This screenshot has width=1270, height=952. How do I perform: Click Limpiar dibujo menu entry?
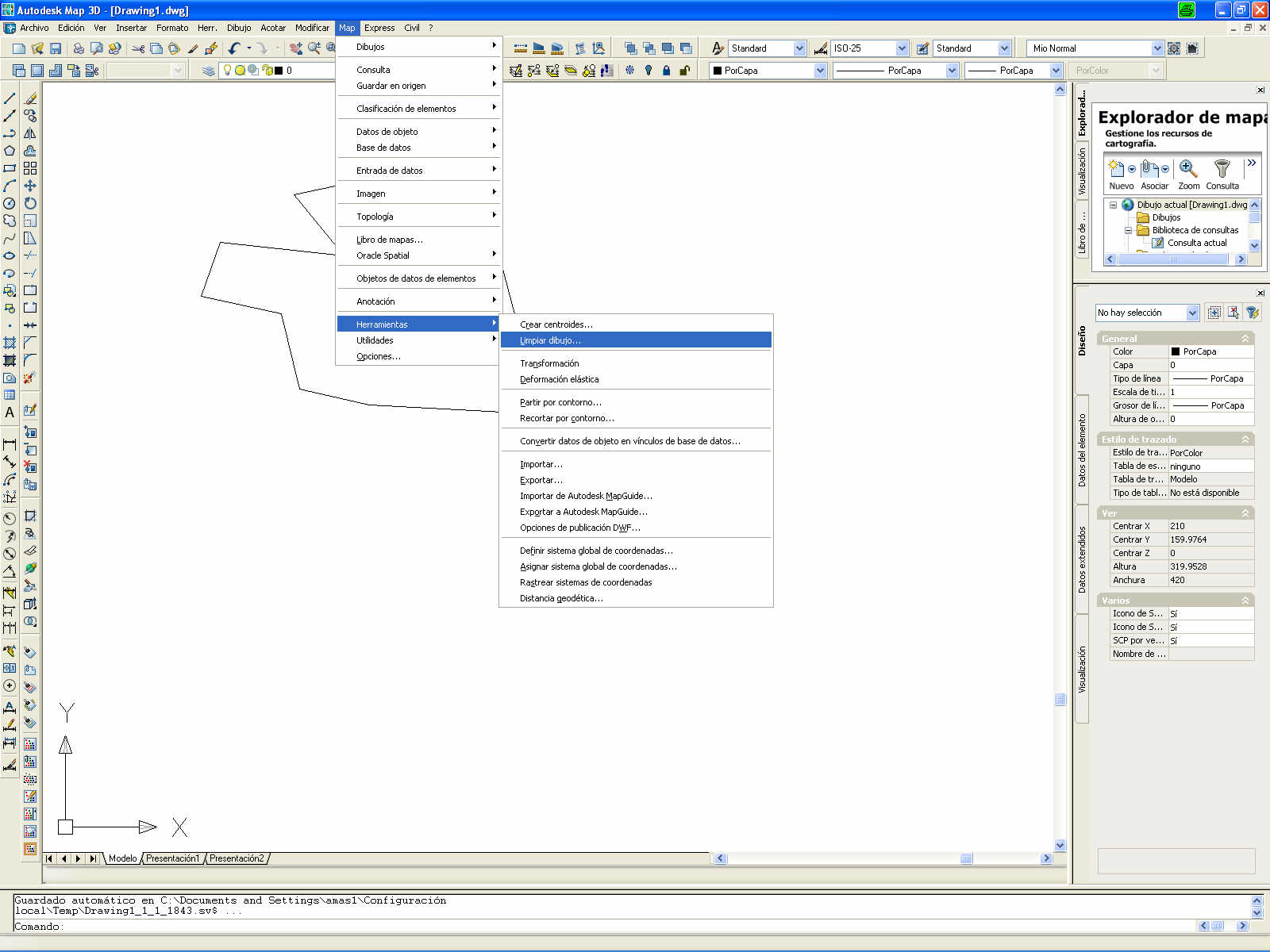[636, 340]
